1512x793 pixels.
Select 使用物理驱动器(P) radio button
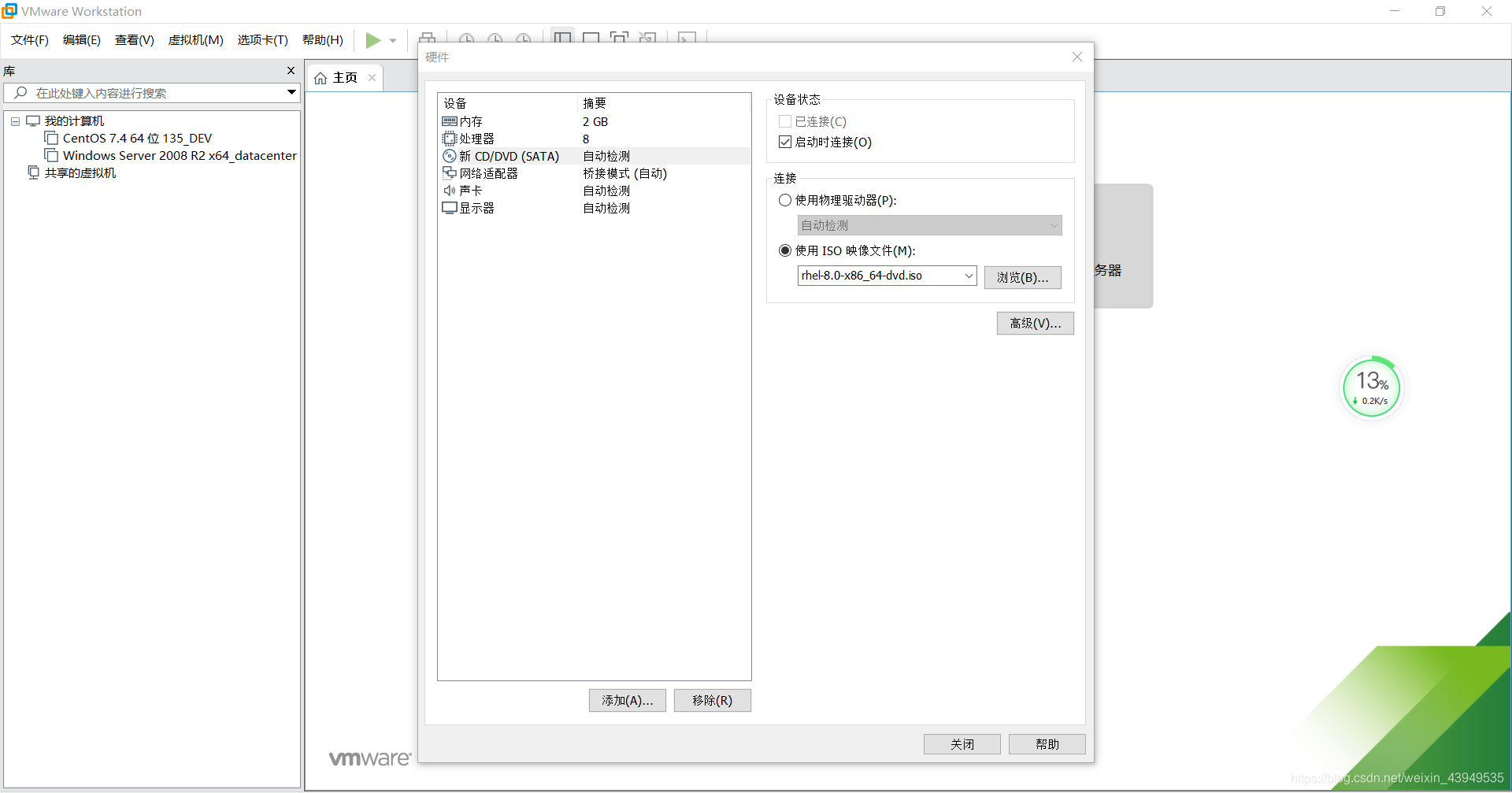(x=785, y=200)
